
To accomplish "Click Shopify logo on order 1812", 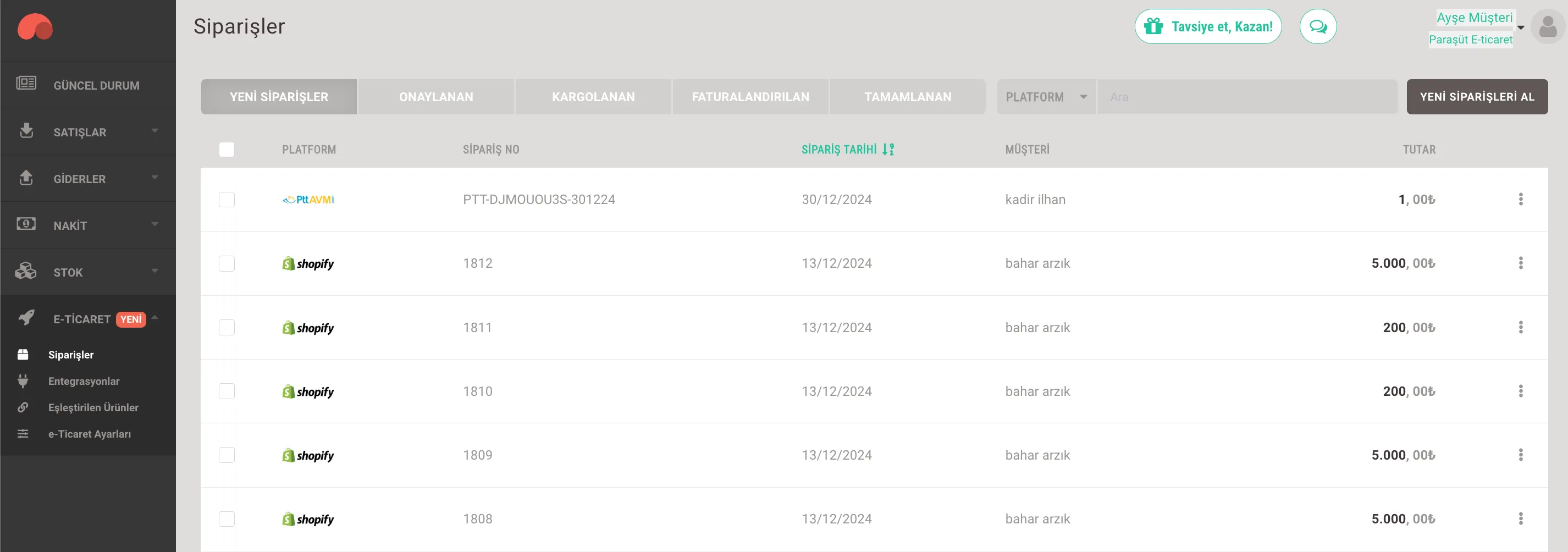I will 308,263.
